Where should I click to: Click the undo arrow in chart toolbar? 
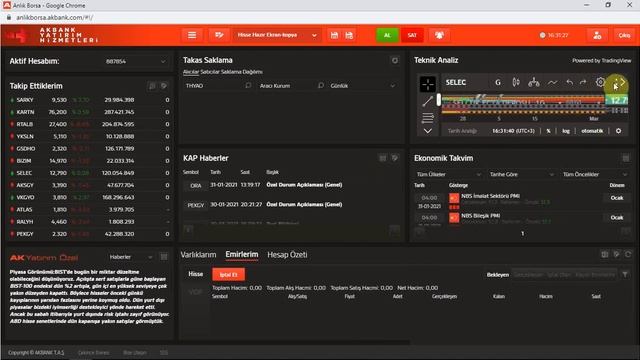pyautogui.click(x=569, y=82)
